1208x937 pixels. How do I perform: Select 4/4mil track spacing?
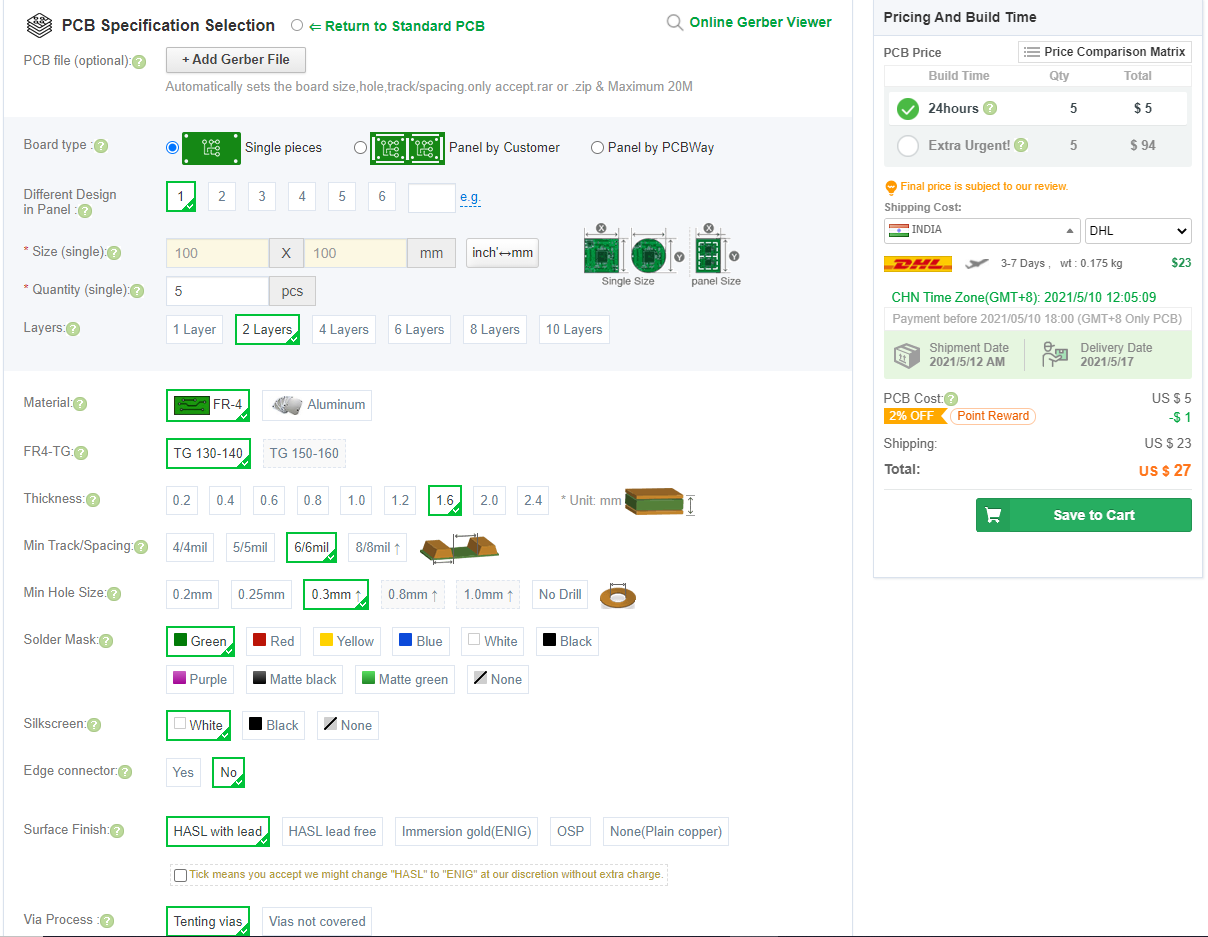click(x=190, y=547)
